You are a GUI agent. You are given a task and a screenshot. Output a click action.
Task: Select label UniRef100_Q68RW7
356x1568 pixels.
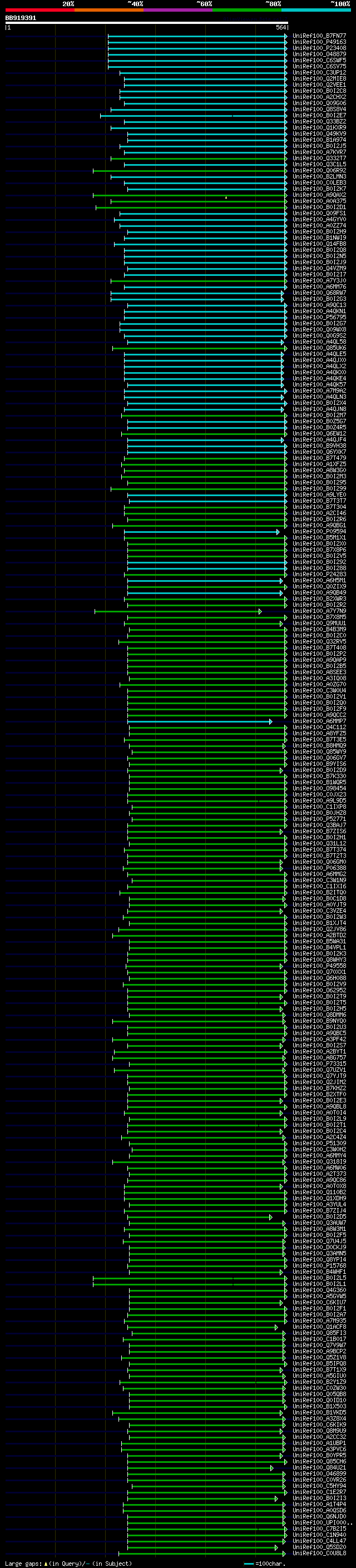coord(319,293)
